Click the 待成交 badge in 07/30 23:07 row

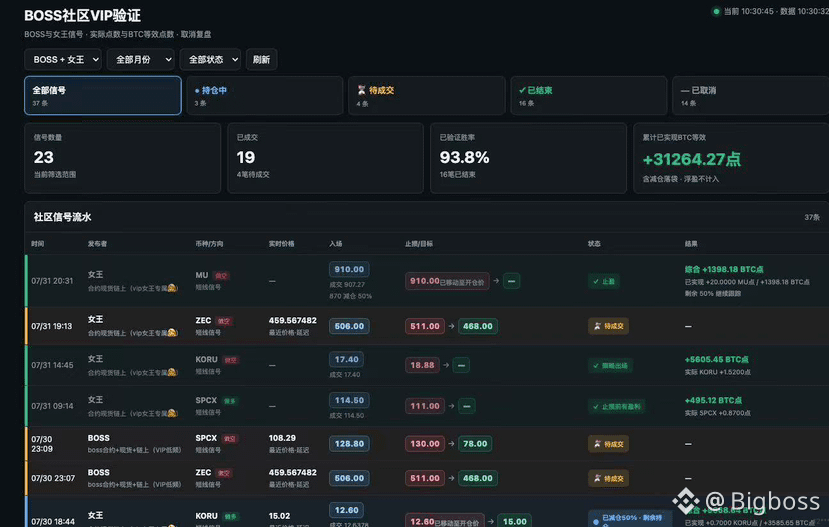pos(609,478)
